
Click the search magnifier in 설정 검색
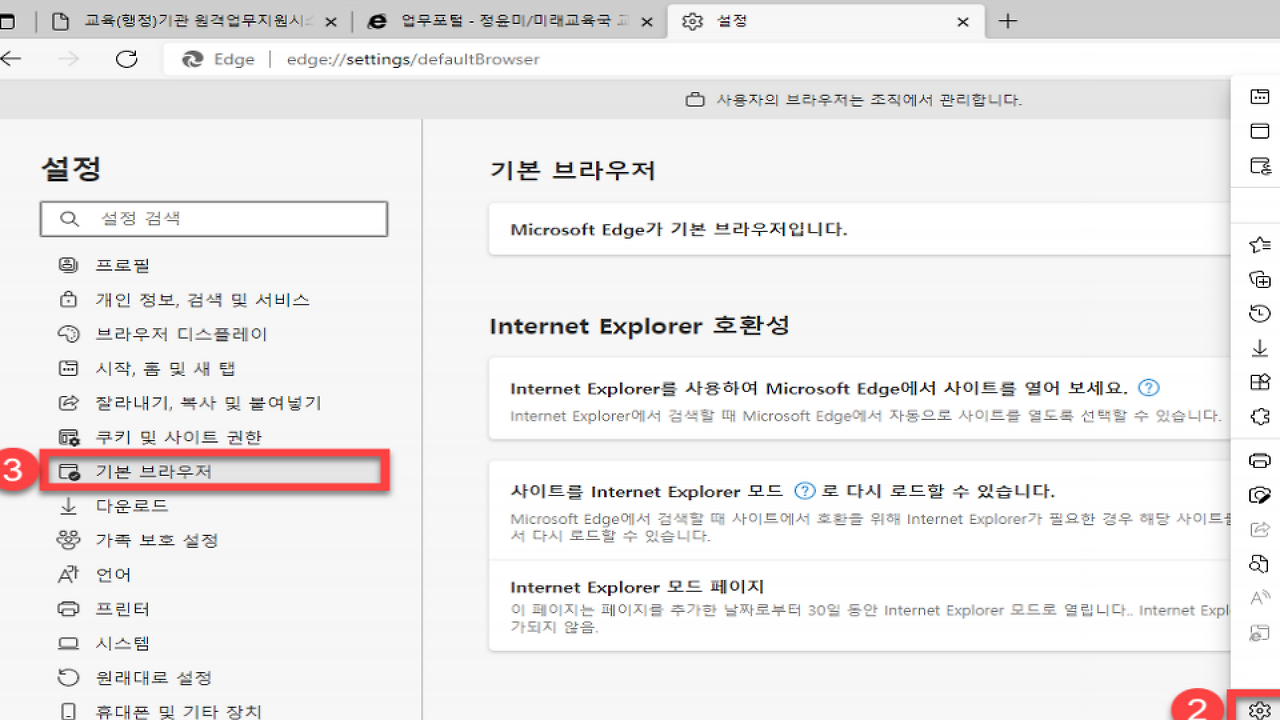[x=69, y=218]
